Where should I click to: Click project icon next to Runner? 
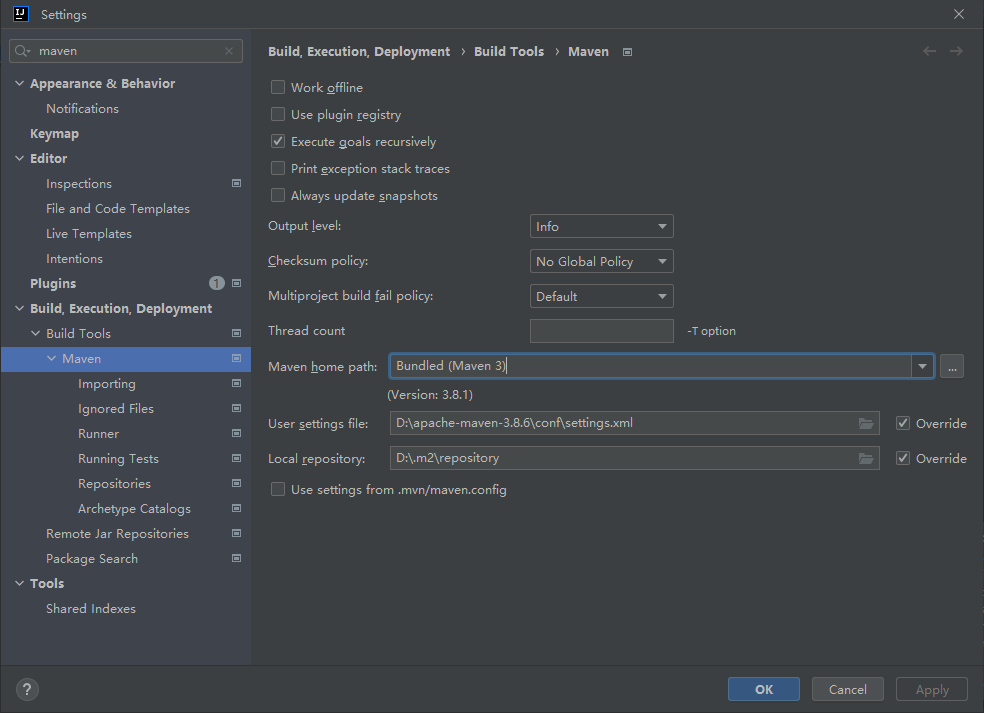[237, 433]
